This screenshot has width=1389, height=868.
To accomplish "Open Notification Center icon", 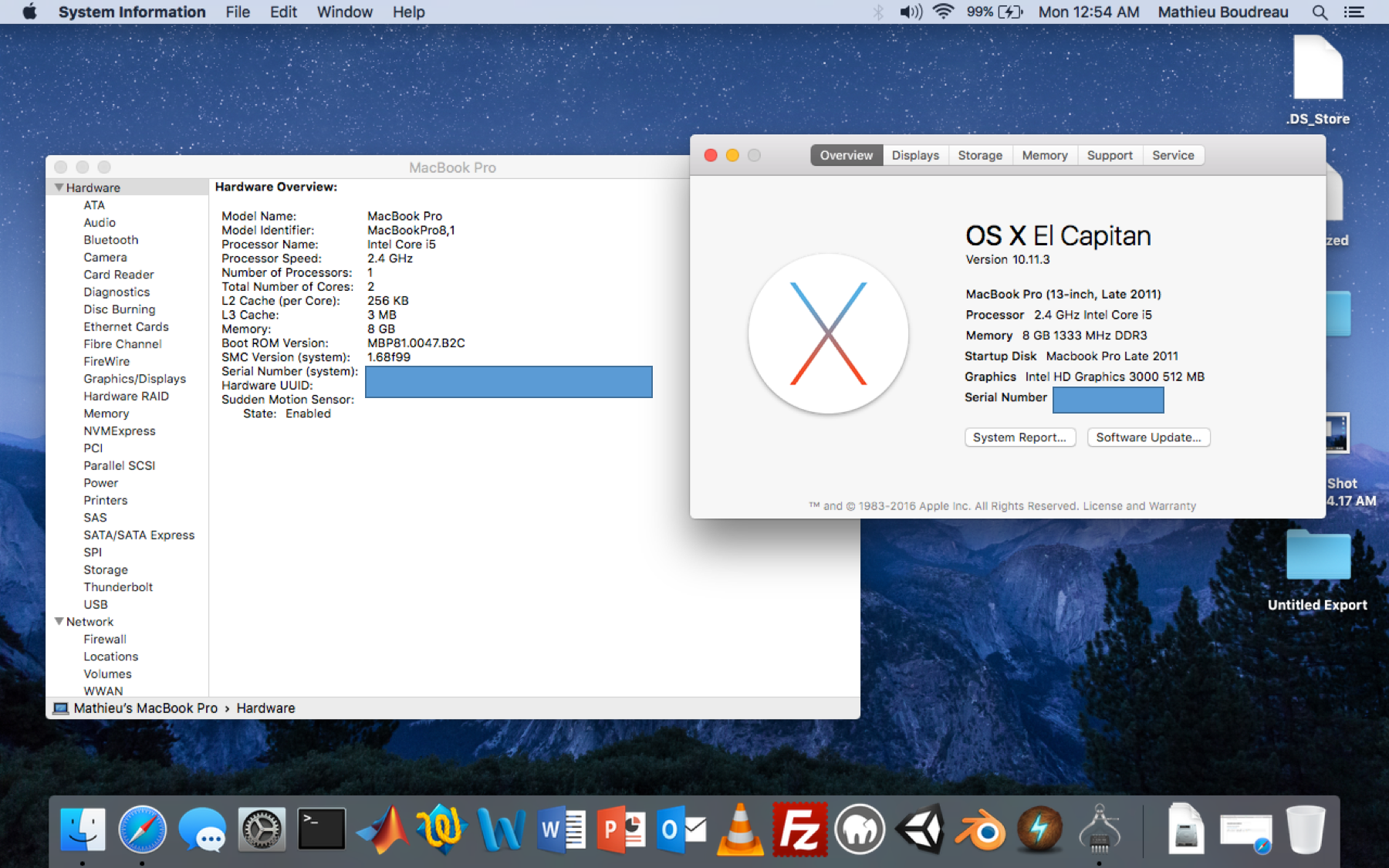I will (x=1354, y=12).
